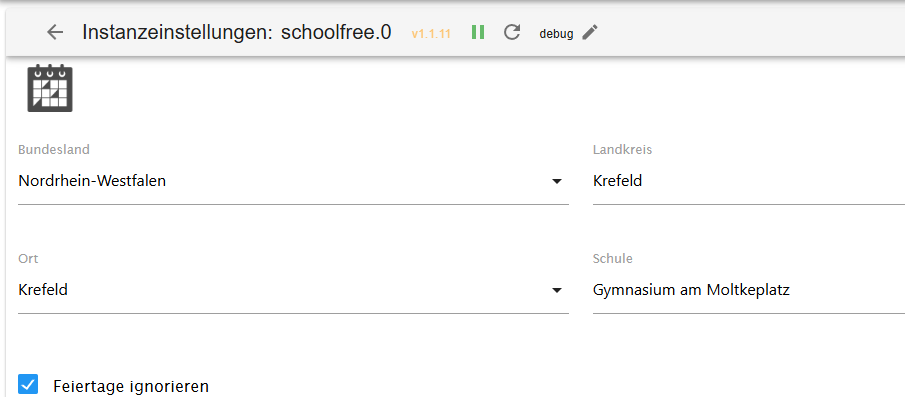Uncheck the Feiertage ignorieren checkbox
This screenshot has height=397, width=905.
pos(28,384)
